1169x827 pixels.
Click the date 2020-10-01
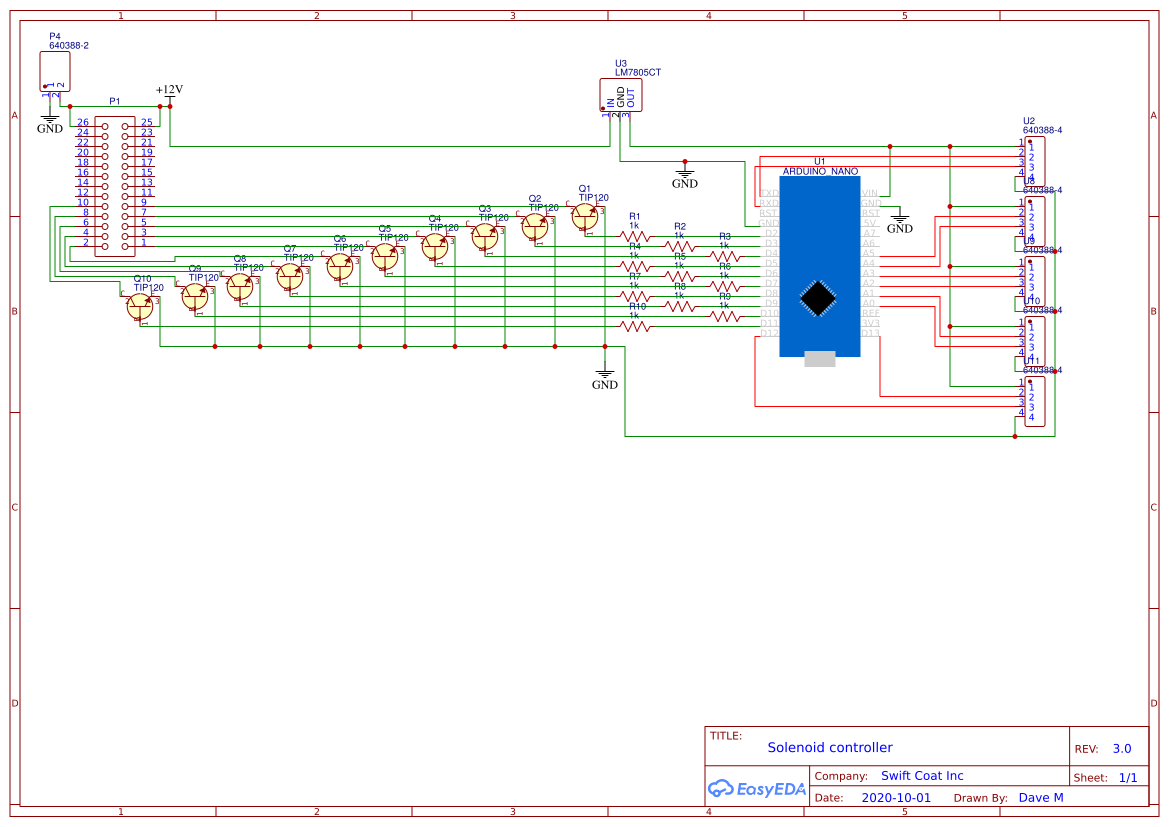click(897, 797)
